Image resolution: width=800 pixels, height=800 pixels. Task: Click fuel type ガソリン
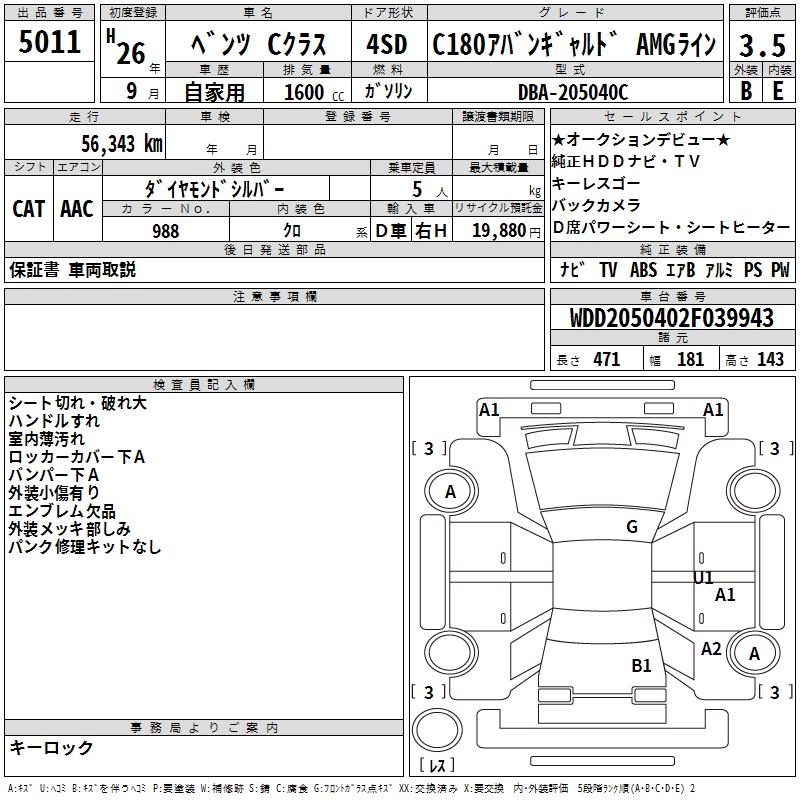388,91
